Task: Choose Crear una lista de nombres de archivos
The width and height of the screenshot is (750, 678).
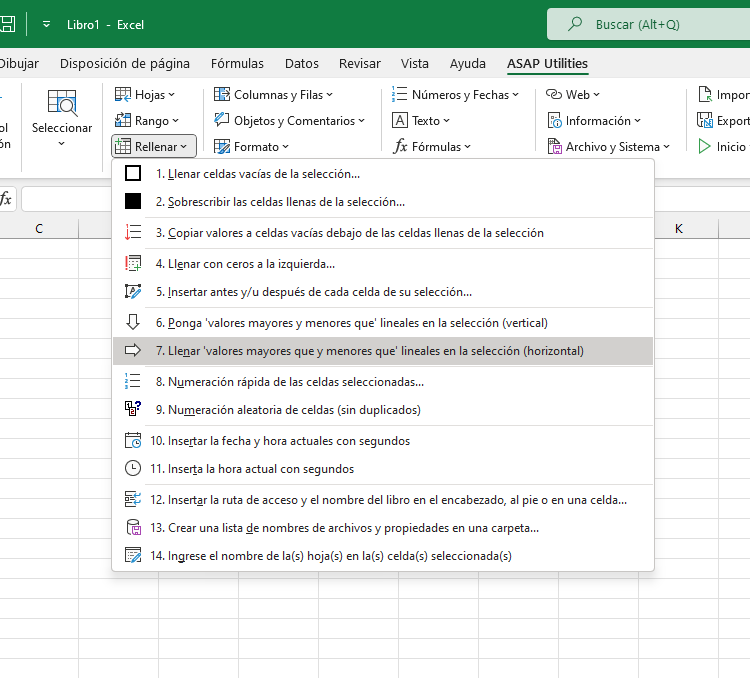Action: [383, 527]
